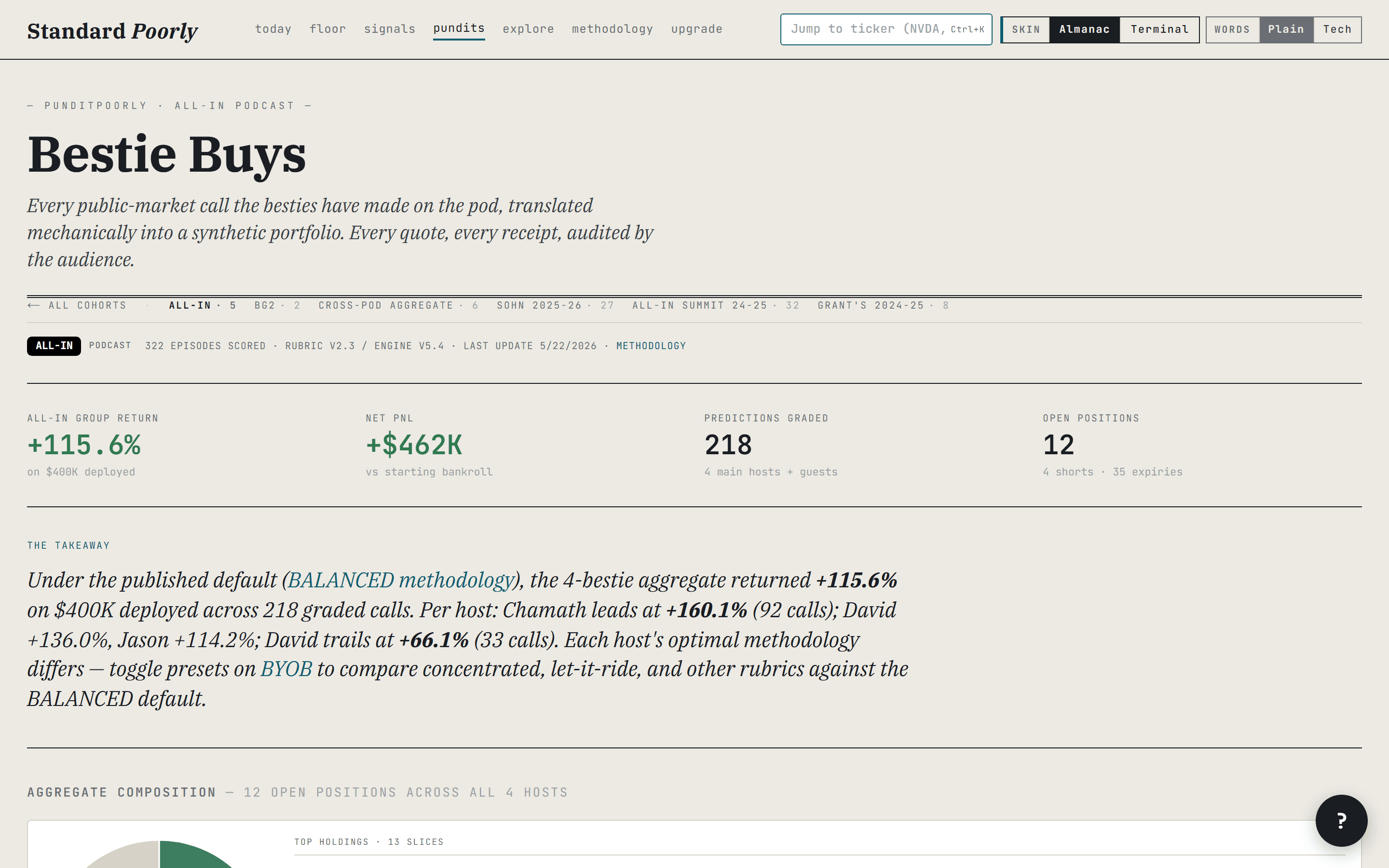Open the signals nav item

[390, 29]
